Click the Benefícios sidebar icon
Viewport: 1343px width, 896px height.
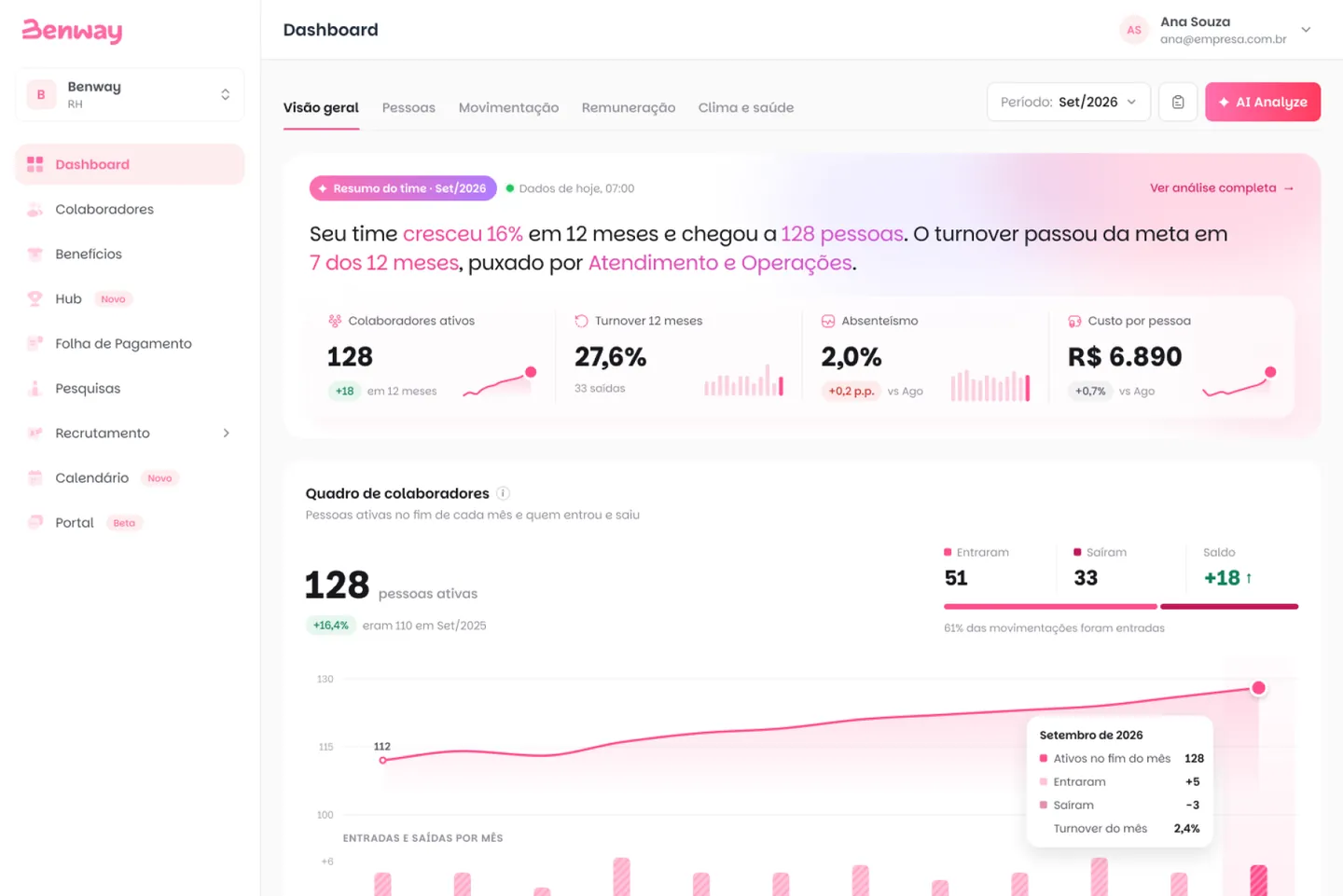[x=35, y=254]
